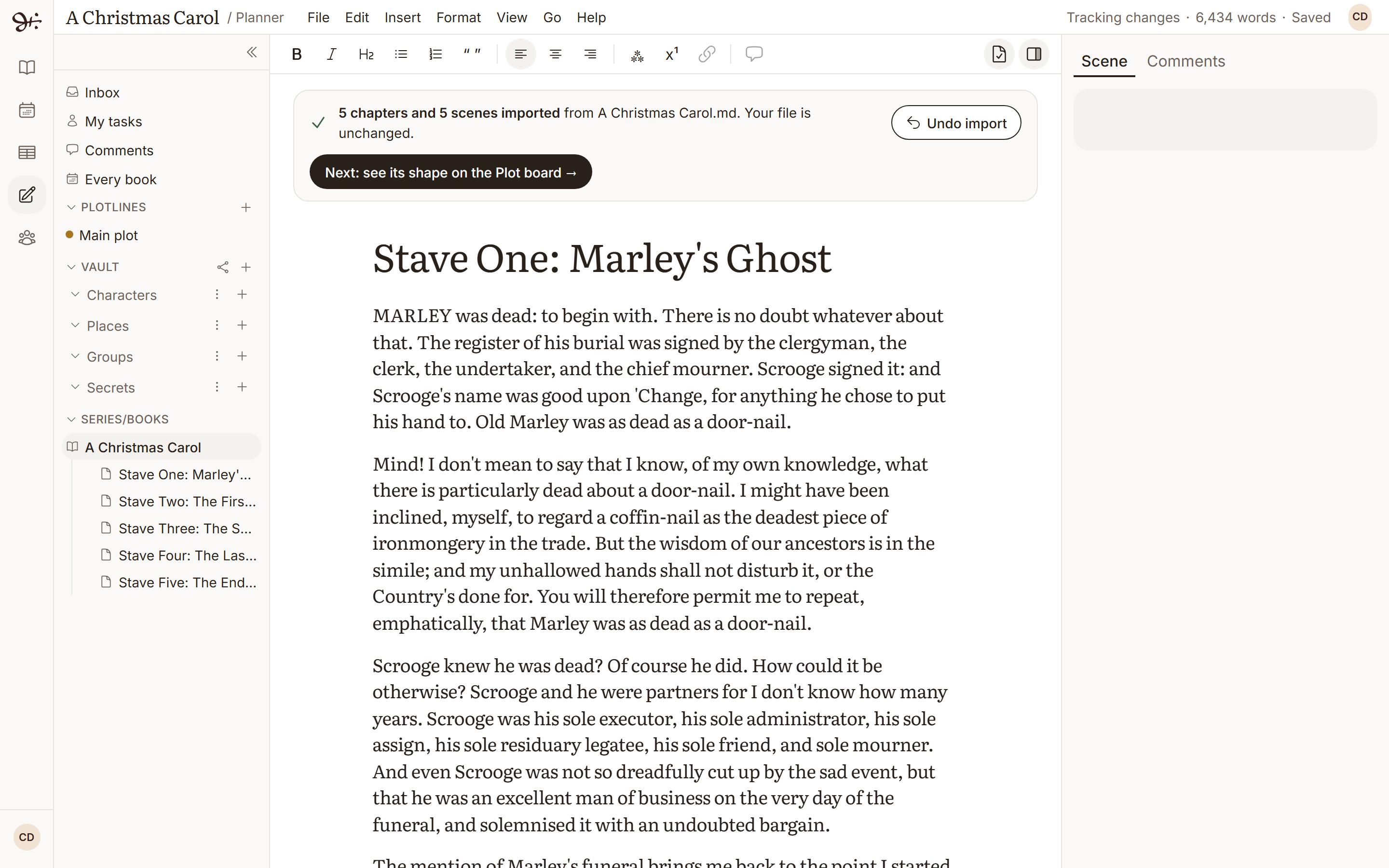
Task: Open the Insert menu
Action: coord(402,18)
